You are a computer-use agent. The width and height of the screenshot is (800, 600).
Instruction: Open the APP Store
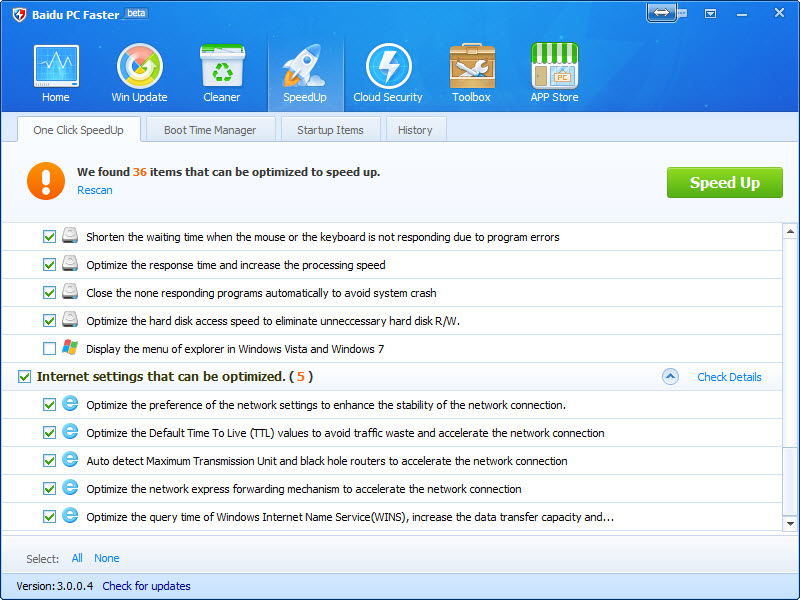(554, 74)
